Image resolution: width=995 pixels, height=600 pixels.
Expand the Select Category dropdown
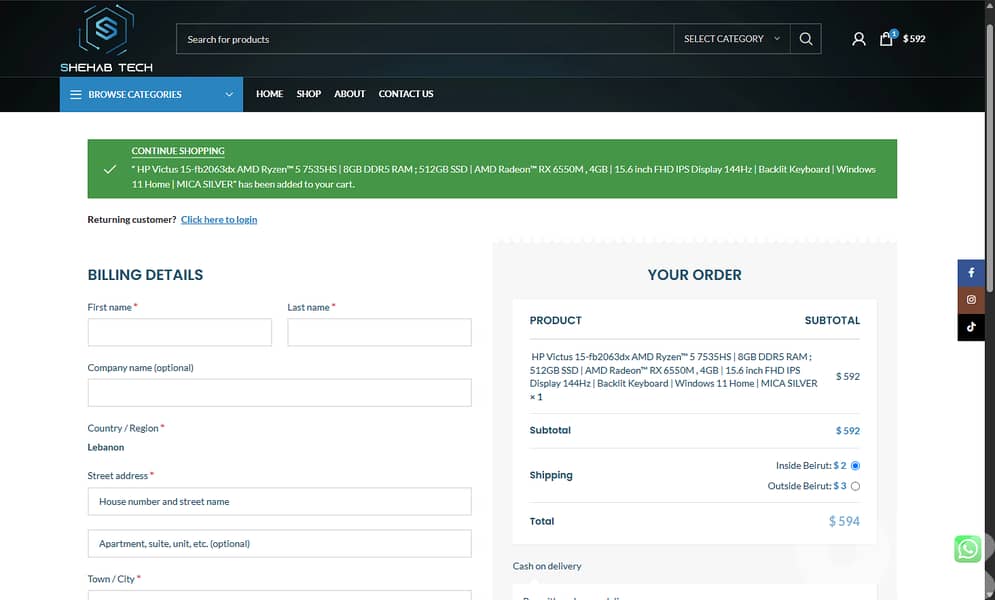coord(732,39)
